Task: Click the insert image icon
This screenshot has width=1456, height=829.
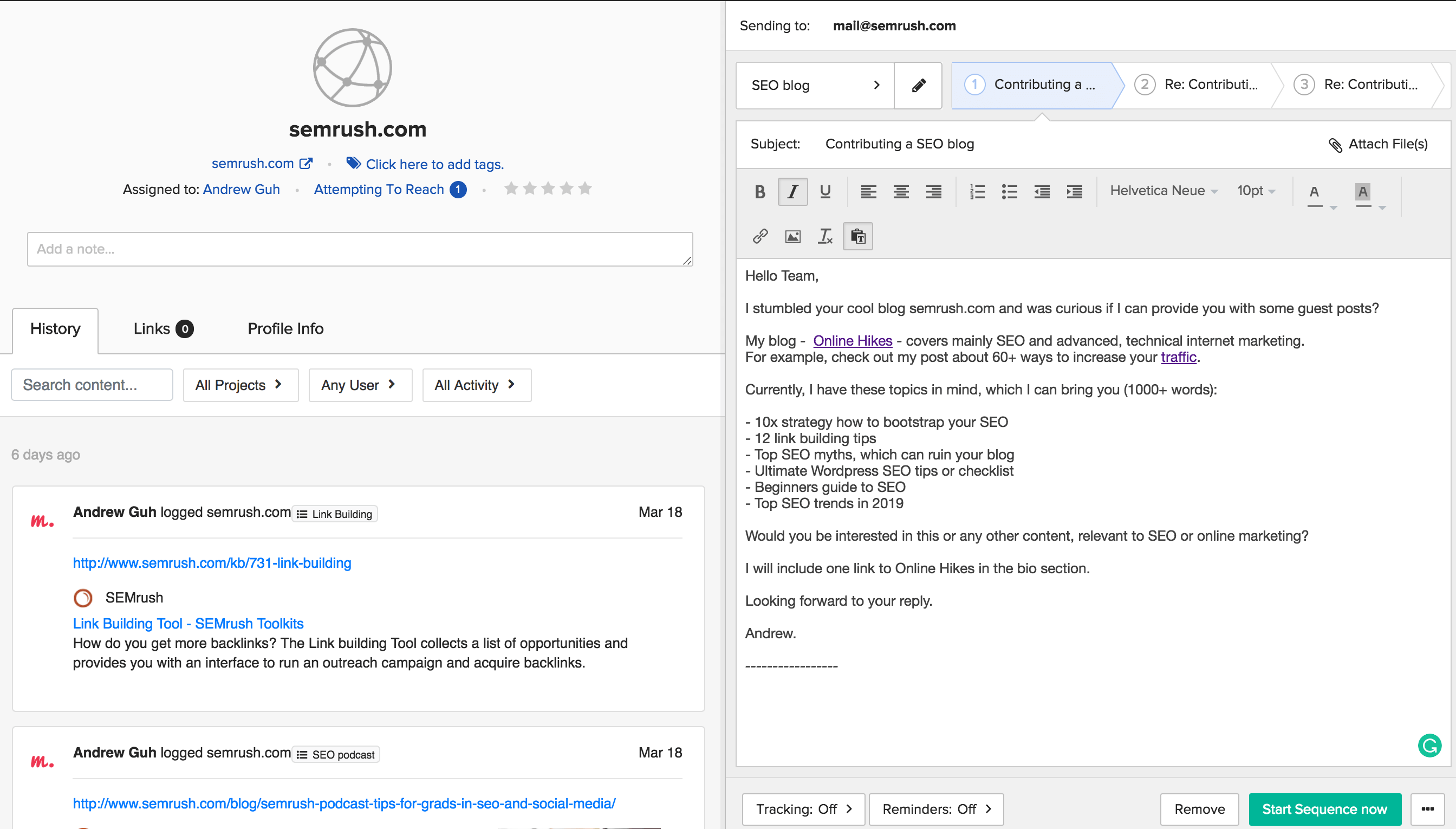Action: click(792, 236)
